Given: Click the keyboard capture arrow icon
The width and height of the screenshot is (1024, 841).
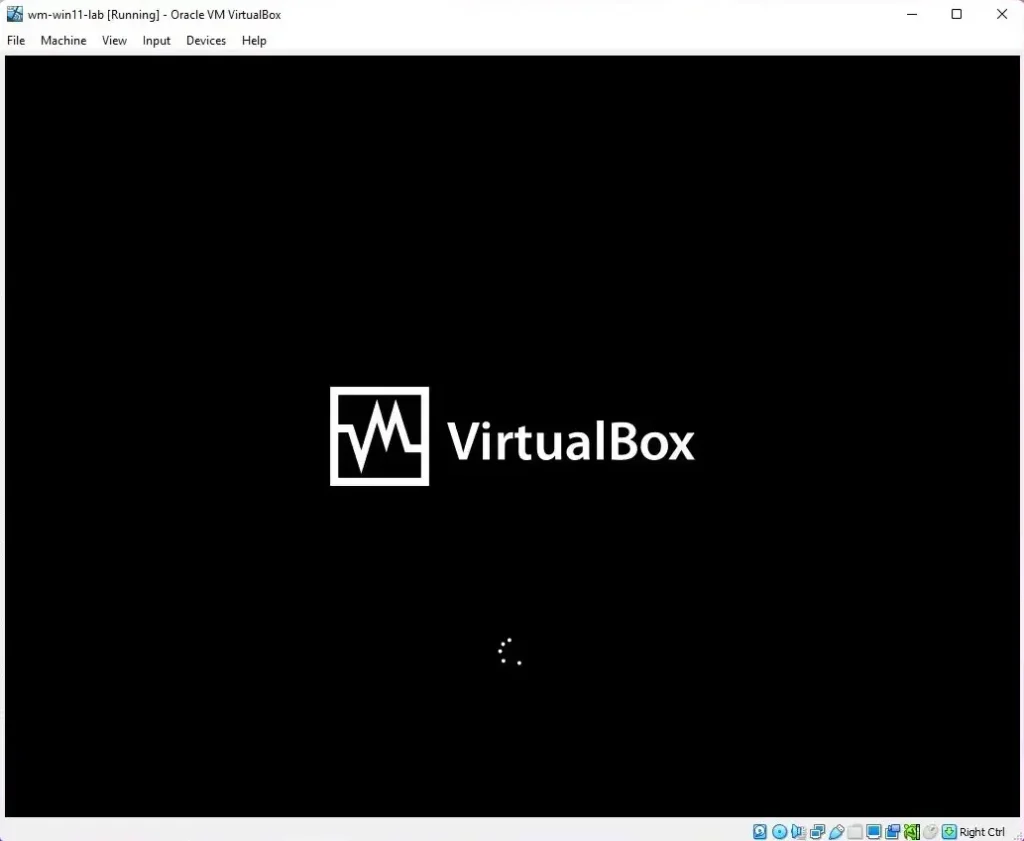Looking at the screenshot, I should pos(949,832).
